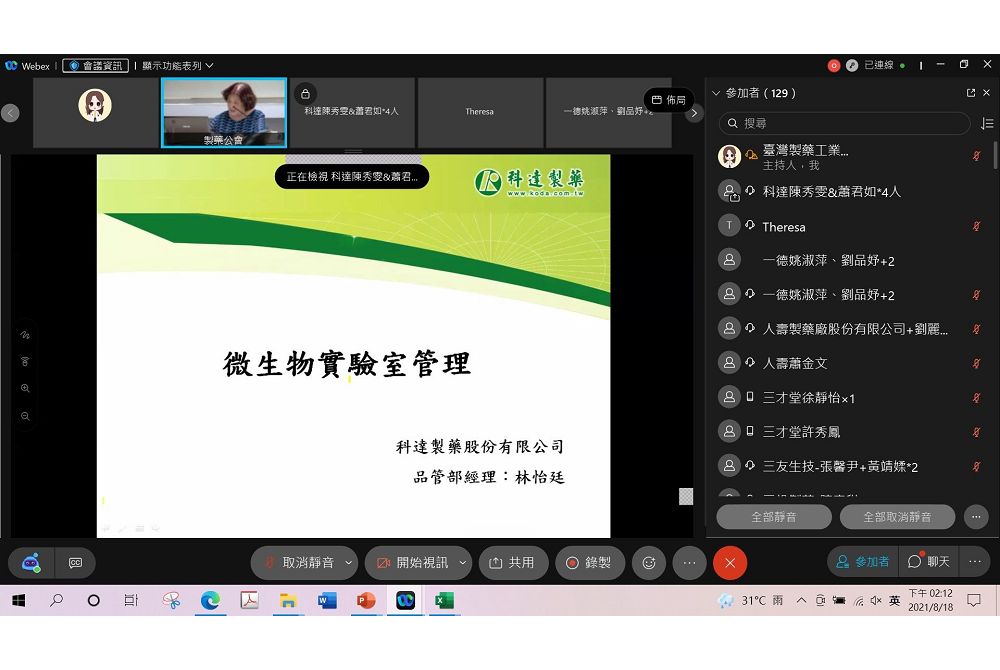The image size is (1000, 670).
Task: Click the recording indicator red icon
Action: (834, 66)
